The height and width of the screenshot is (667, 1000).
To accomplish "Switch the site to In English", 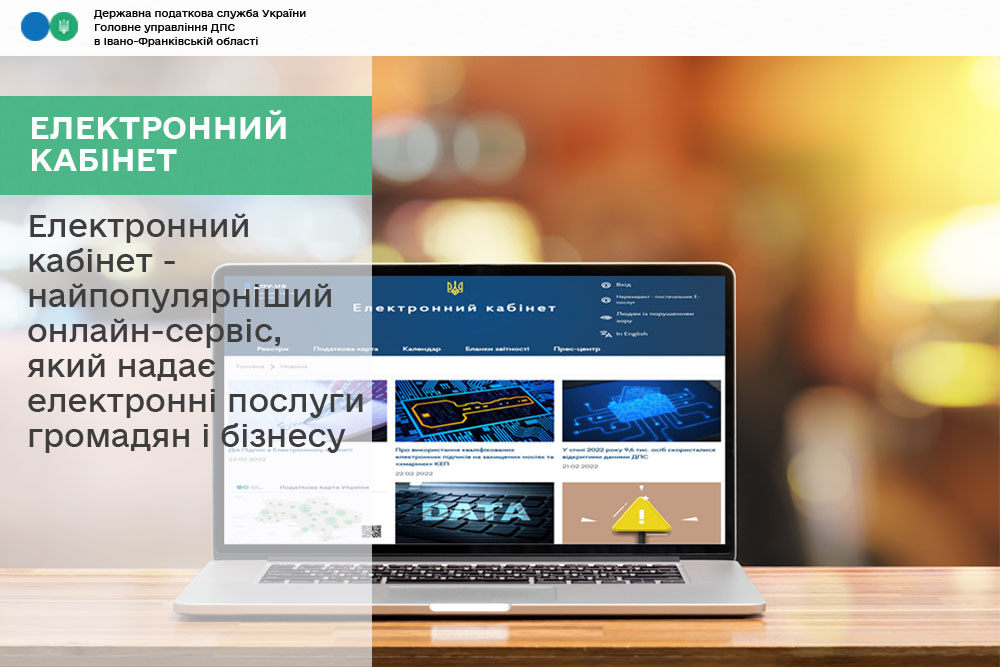I will click(x=633, y=333).
